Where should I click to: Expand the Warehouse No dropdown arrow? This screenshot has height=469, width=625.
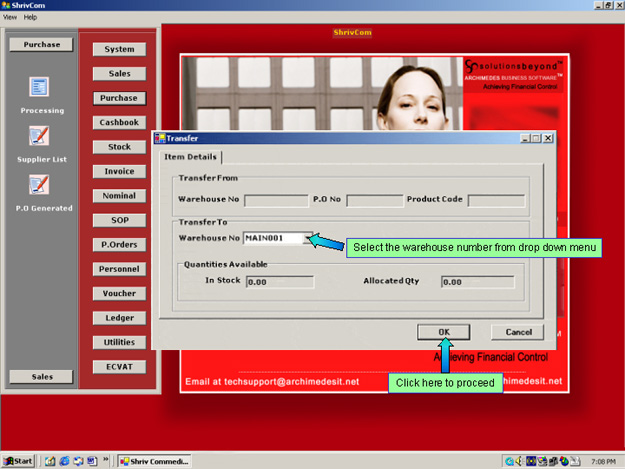click(x=309, y=239)
